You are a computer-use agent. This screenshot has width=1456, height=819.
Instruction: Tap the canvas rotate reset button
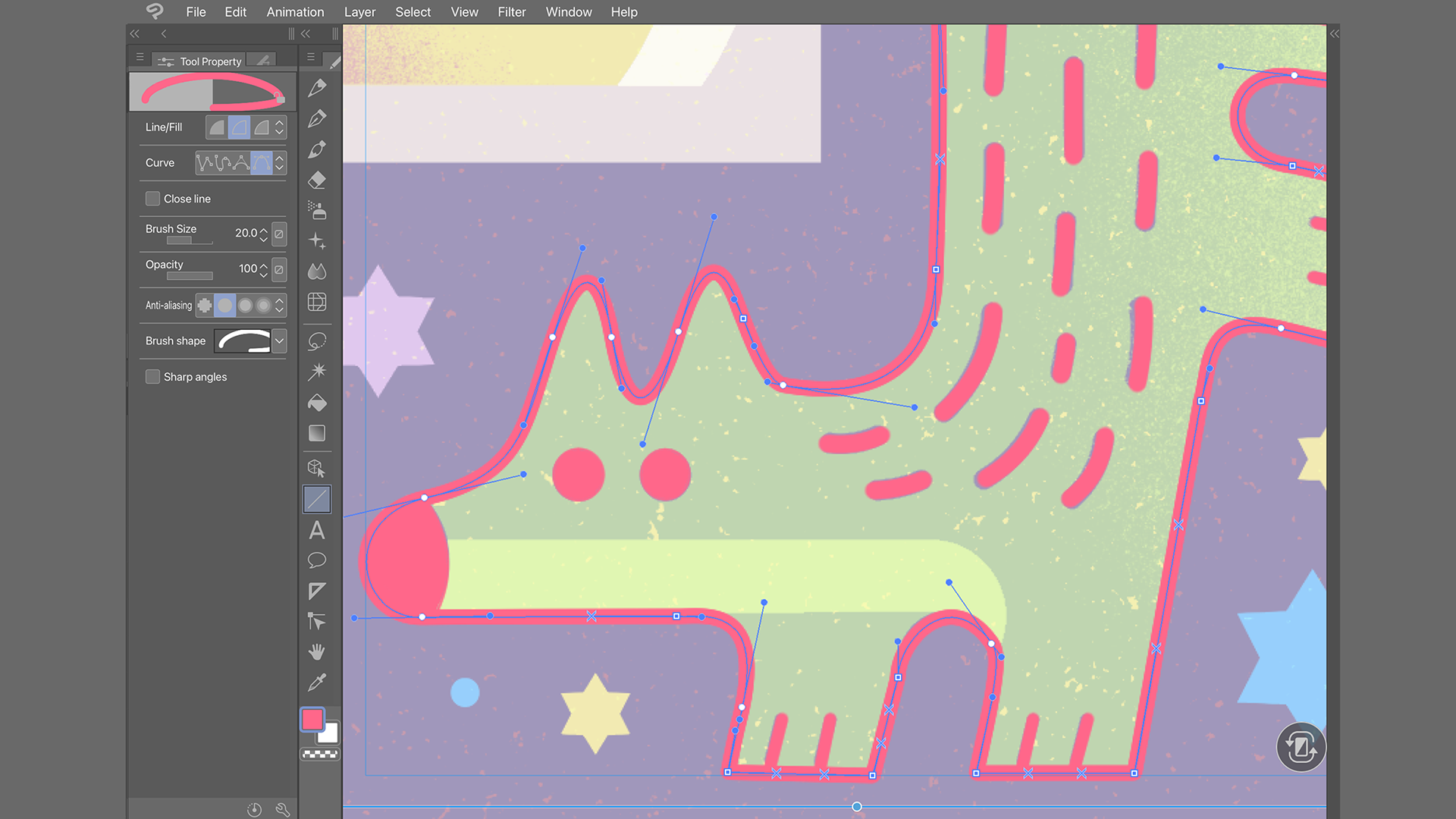[1301, 747]
